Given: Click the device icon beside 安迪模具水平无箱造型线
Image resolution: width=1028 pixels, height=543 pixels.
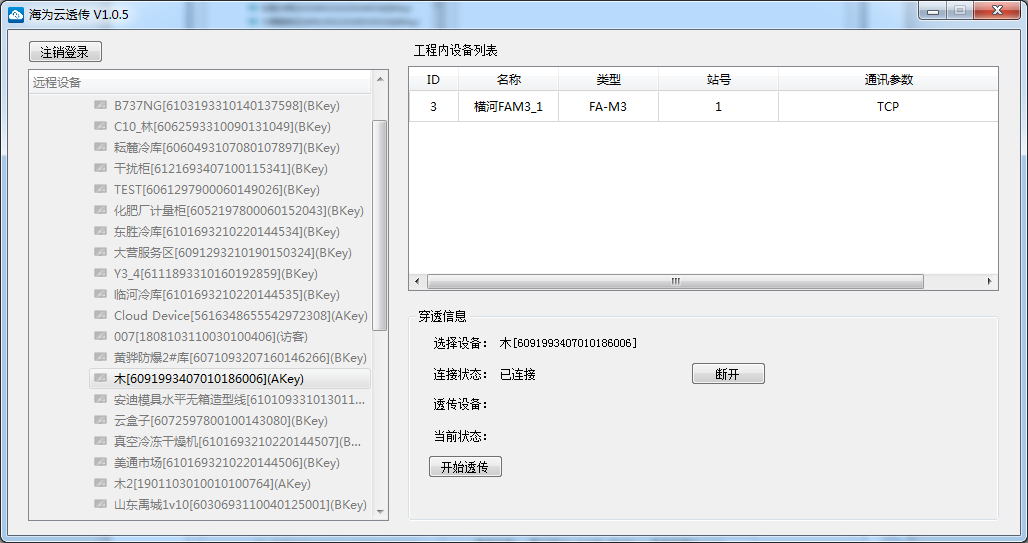Looking at the screenshot, I should pyautogui.click(x=100, y=399).
